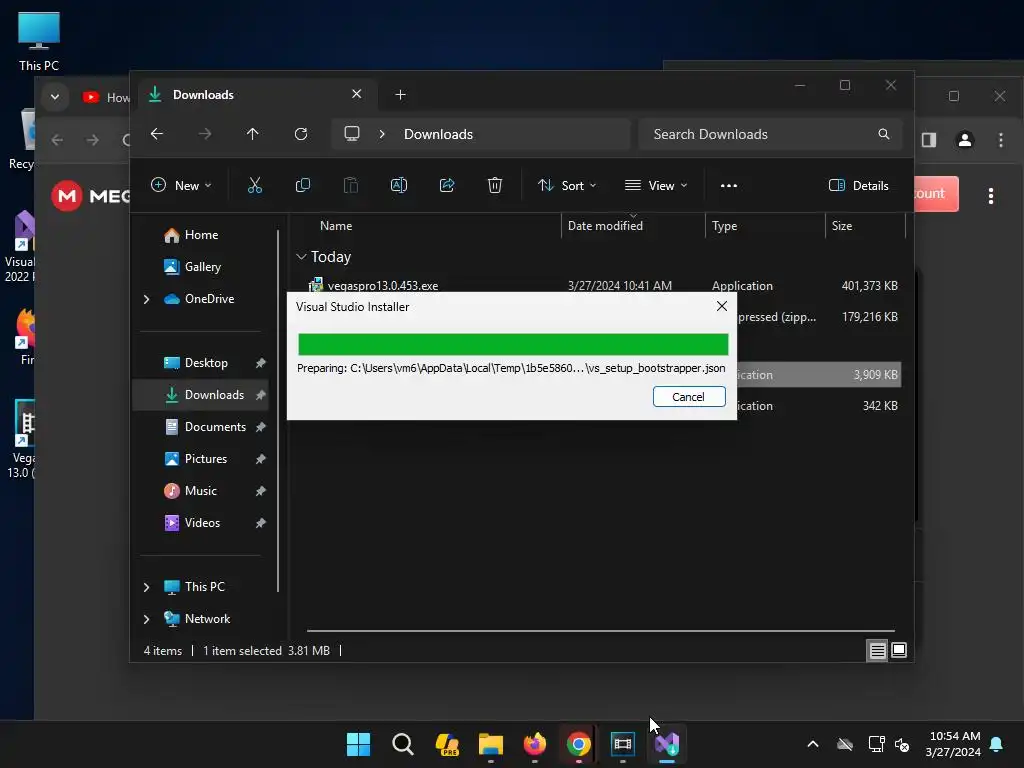Open Visual Studio Installer taskbar icon
Image resolution: width=1024 pixels, height=768 pixels.
(x=667, y=744)
